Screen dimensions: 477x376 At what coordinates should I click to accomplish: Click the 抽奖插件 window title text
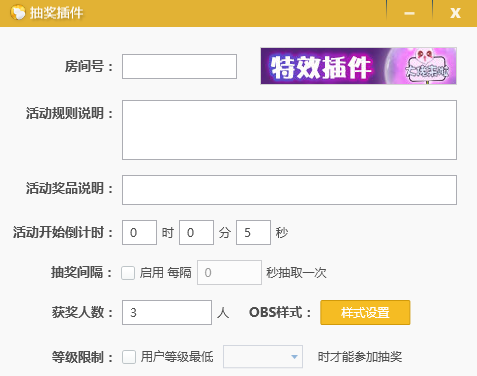(x=56, y=13)
